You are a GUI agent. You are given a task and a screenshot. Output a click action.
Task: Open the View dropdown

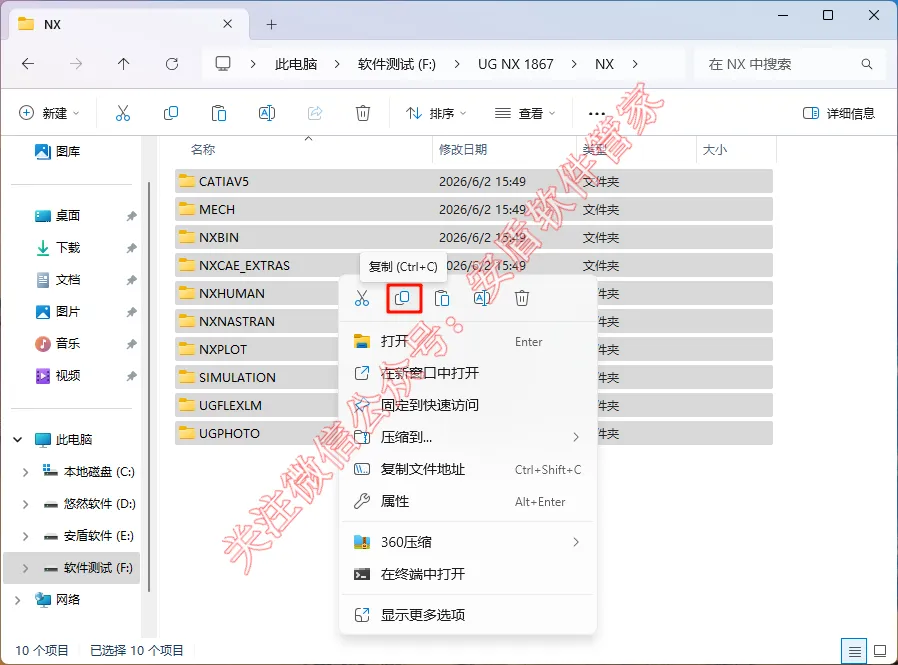[525, 113]
